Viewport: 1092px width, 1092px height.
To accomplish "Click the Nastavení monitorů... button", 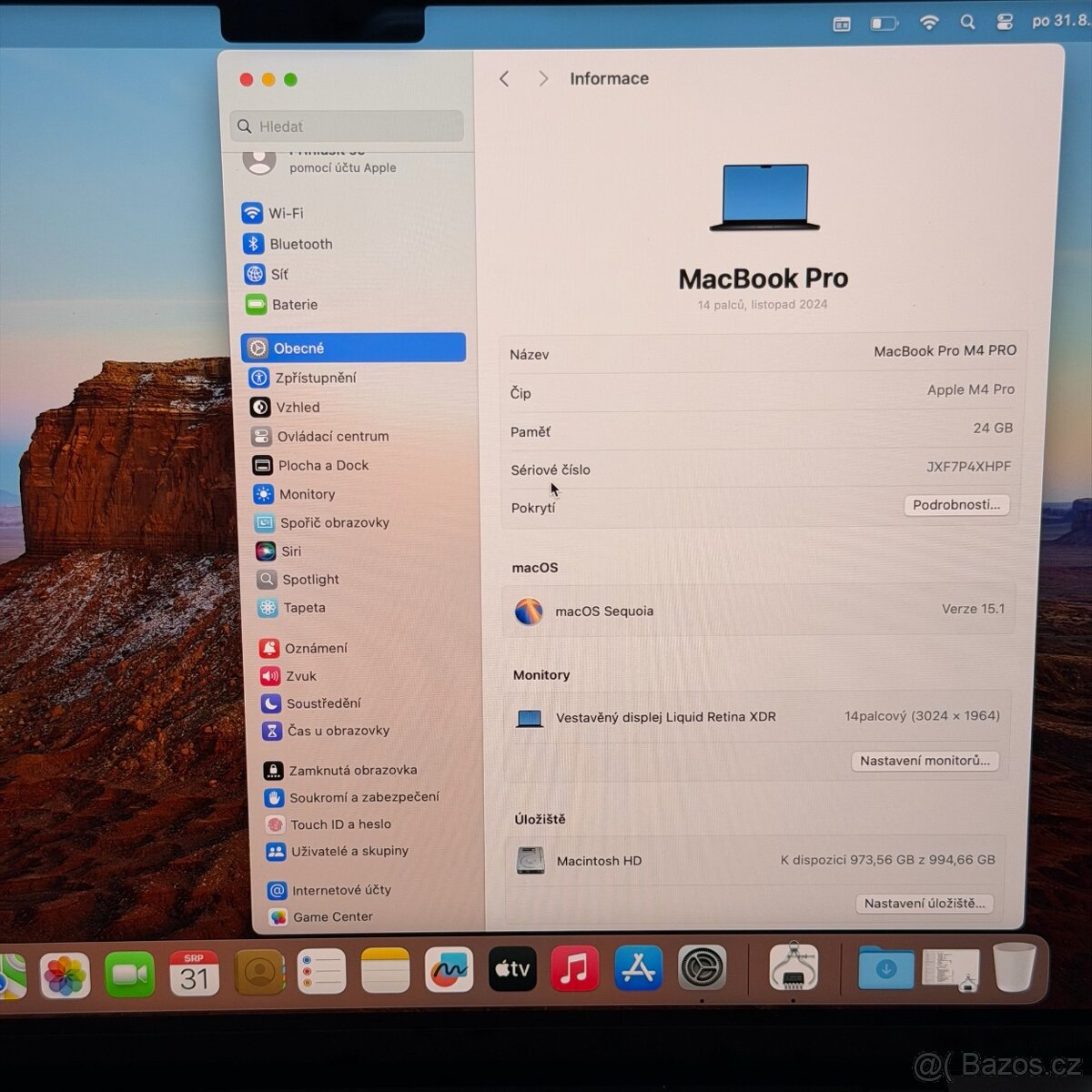I will click(x=925, y=761).
